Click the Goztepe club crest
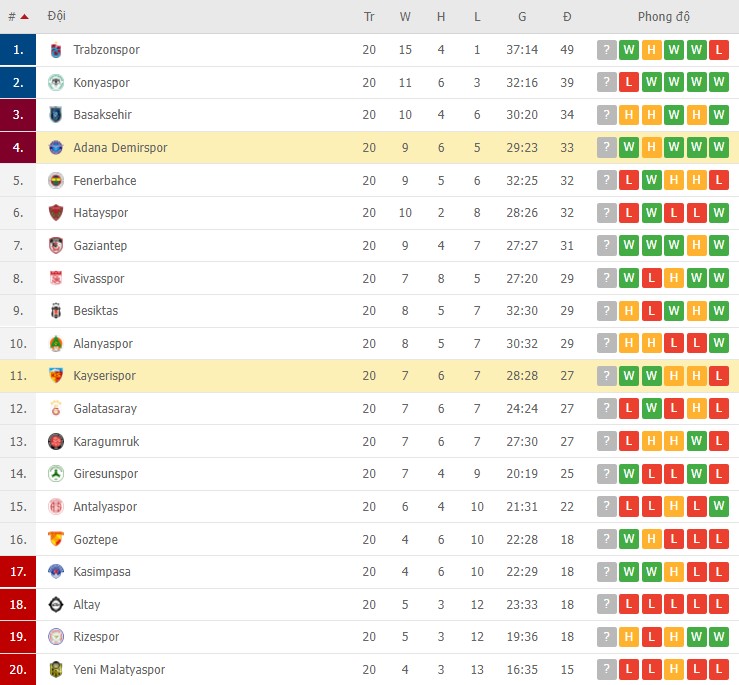This screenshot has width=739, height=685. point(56,539)
